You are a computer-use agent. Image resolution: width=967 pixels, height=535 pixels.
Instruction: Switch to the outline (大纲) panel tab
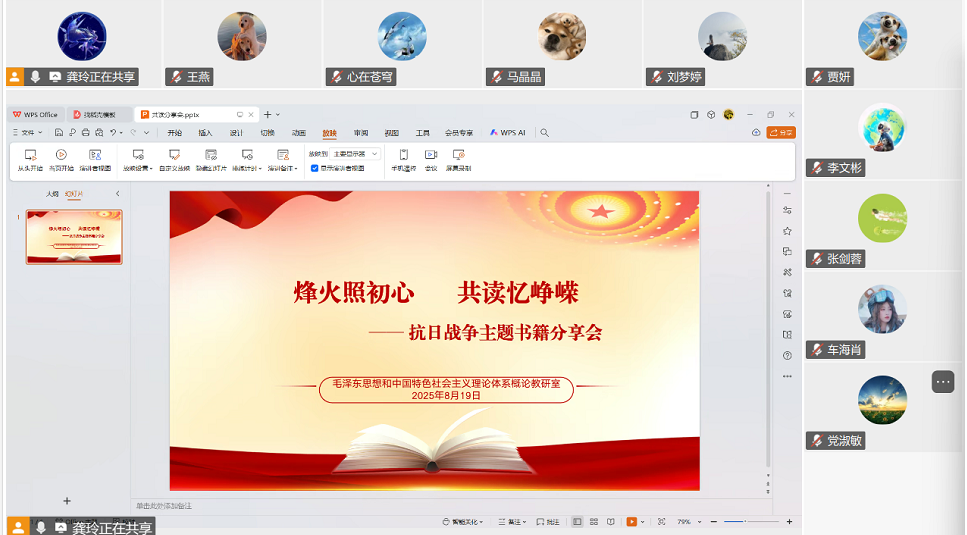click(52, 193)
